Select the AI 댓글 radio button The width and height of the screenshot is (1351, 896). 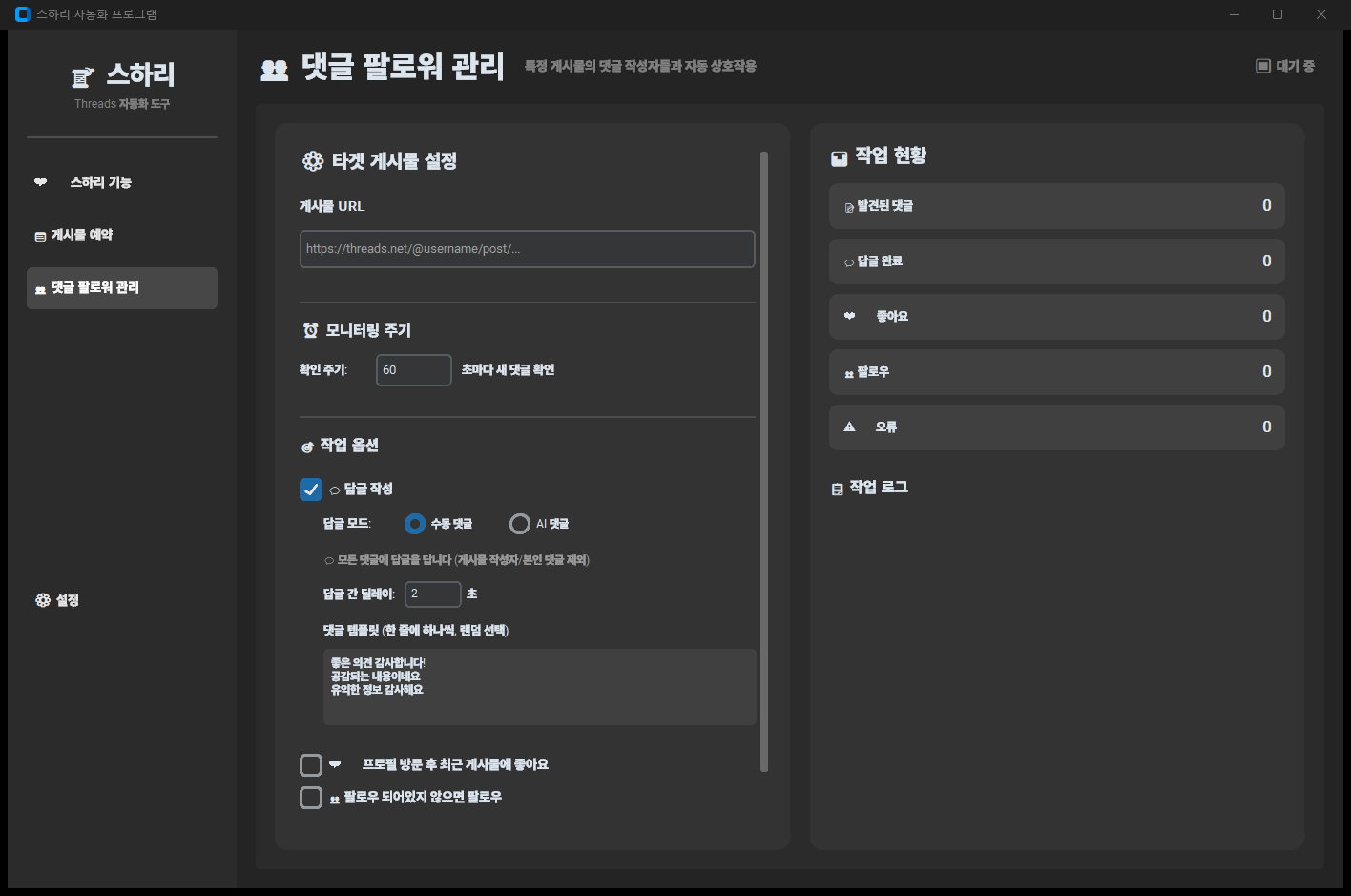click(520, 524)
